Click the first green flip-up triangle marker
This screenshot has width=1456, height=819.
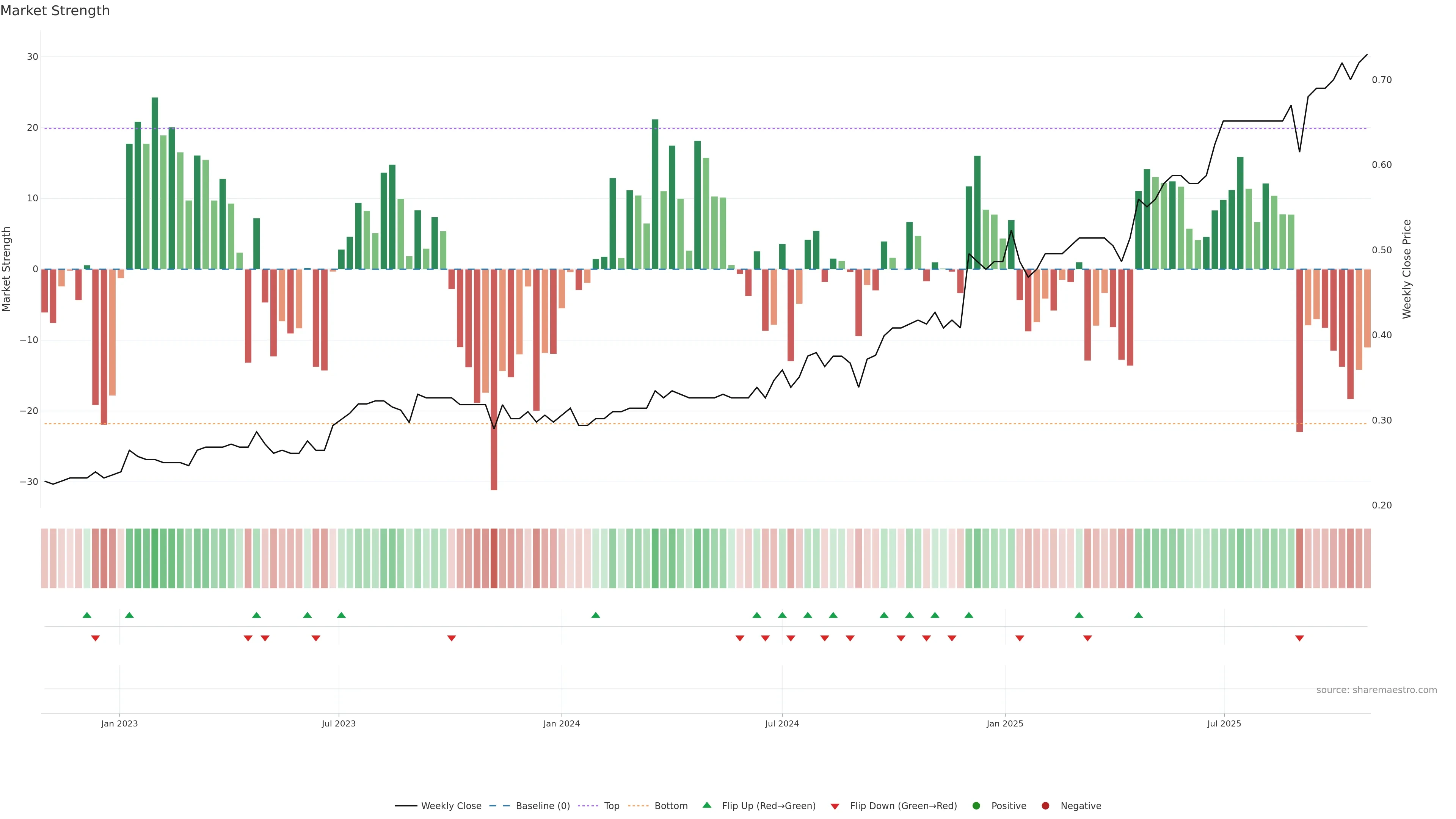tap(87, 615)
